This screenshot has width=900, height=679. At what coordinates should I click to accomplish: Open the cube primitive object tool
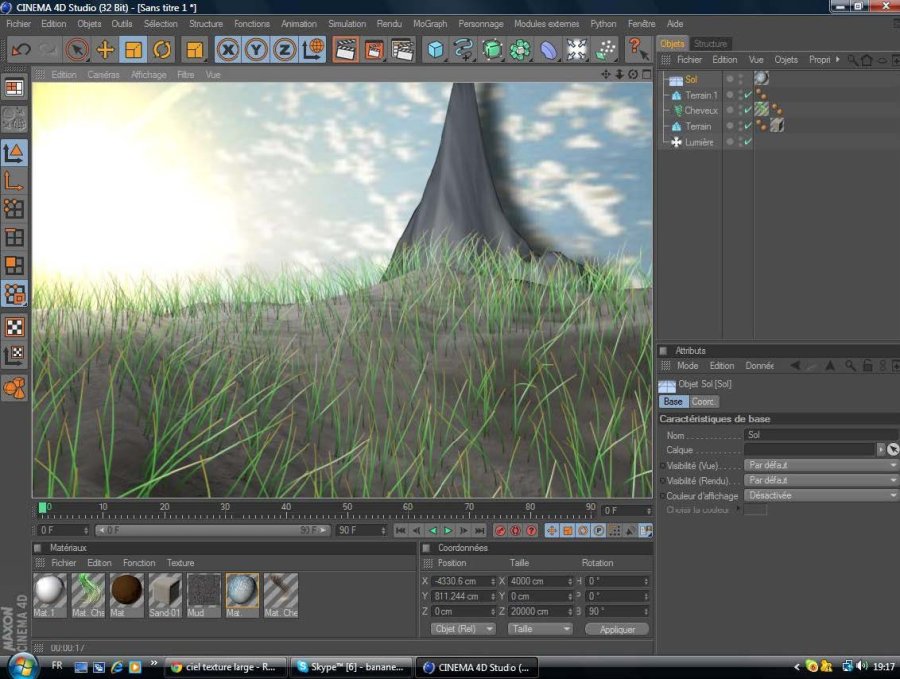(x=435, y=49)
